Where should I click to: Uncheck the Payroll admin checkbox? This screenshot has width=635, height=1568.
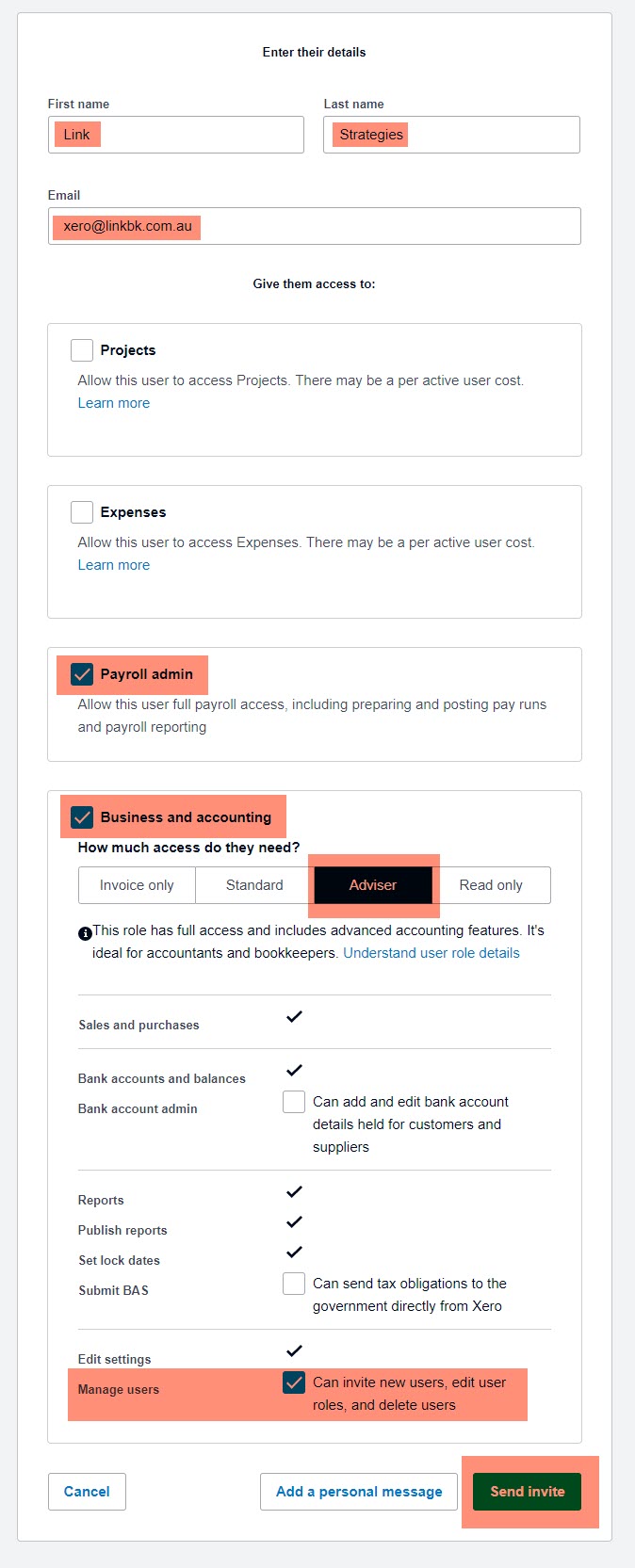coord(82,674)
